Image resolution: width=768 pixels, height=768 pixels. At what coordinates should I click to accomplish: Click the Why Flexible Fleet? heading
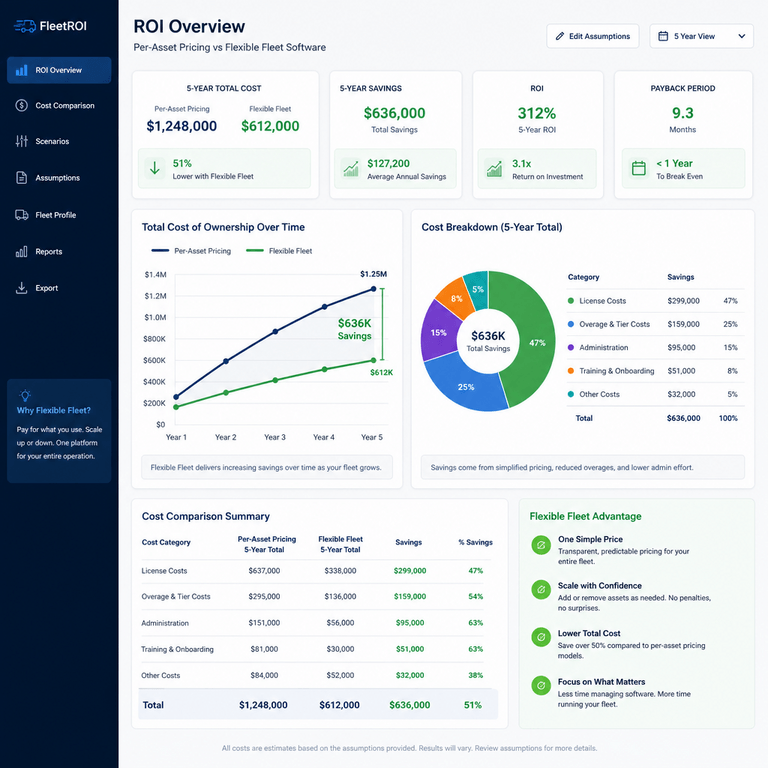[54, 410]
